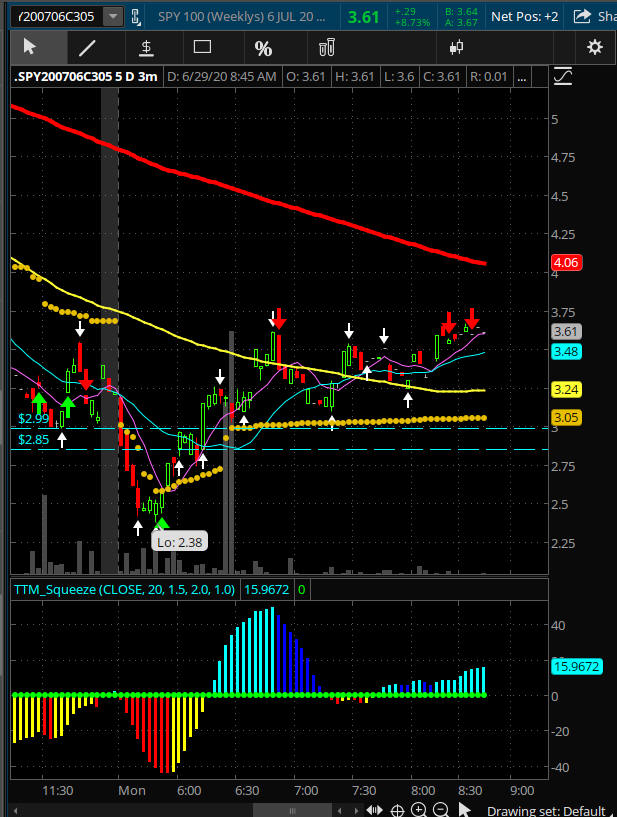617x817 pixels.
Task: Open the studies beaker icon
Action: click(x=325, y=47)
